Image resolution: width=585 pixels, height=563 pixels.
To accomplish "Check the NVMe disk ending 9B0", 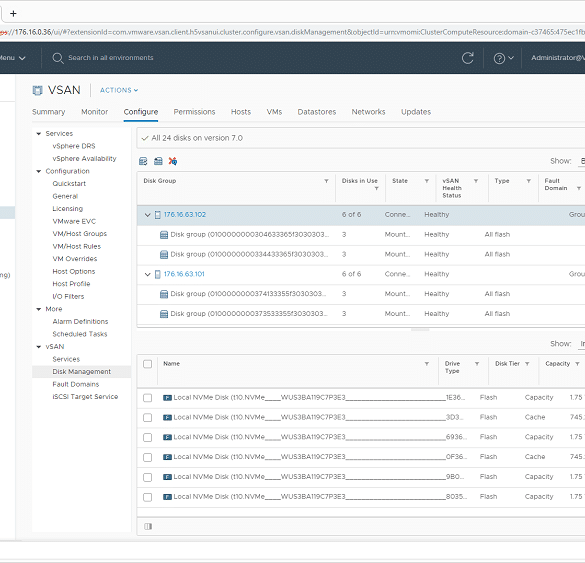I will pos(148,477).
